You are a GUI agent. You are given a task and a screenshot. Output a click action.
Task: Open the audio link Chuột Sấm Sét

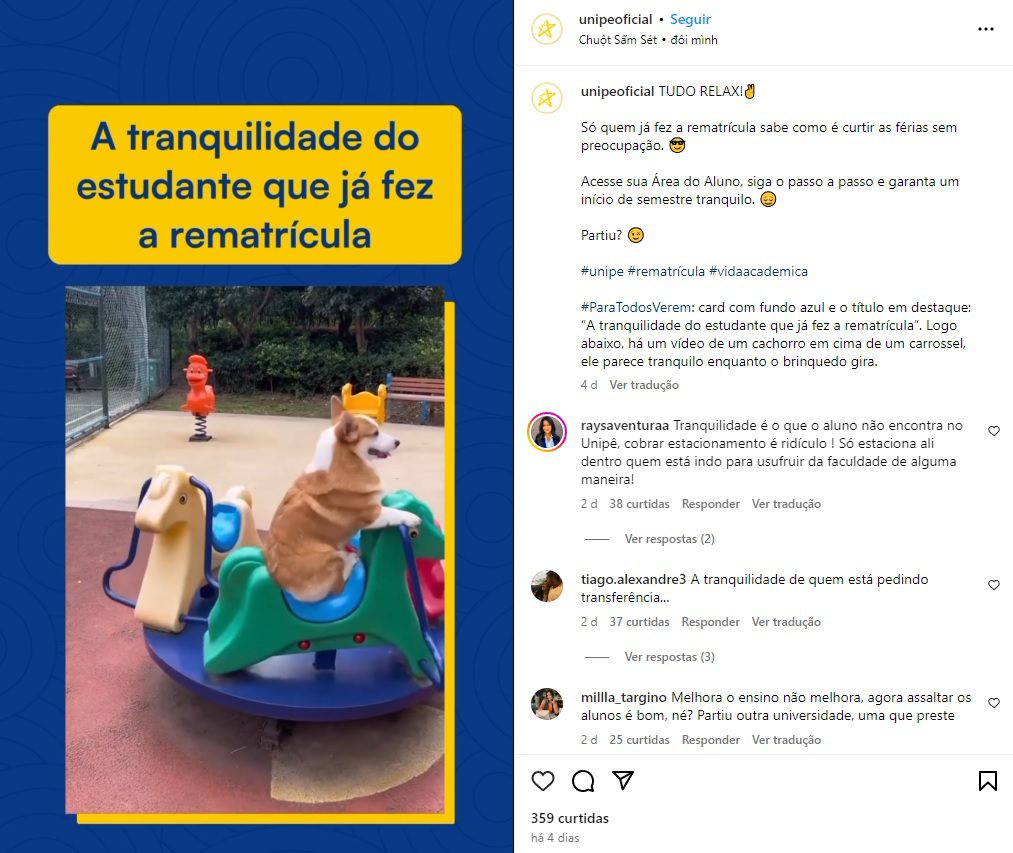click(618, 40)
